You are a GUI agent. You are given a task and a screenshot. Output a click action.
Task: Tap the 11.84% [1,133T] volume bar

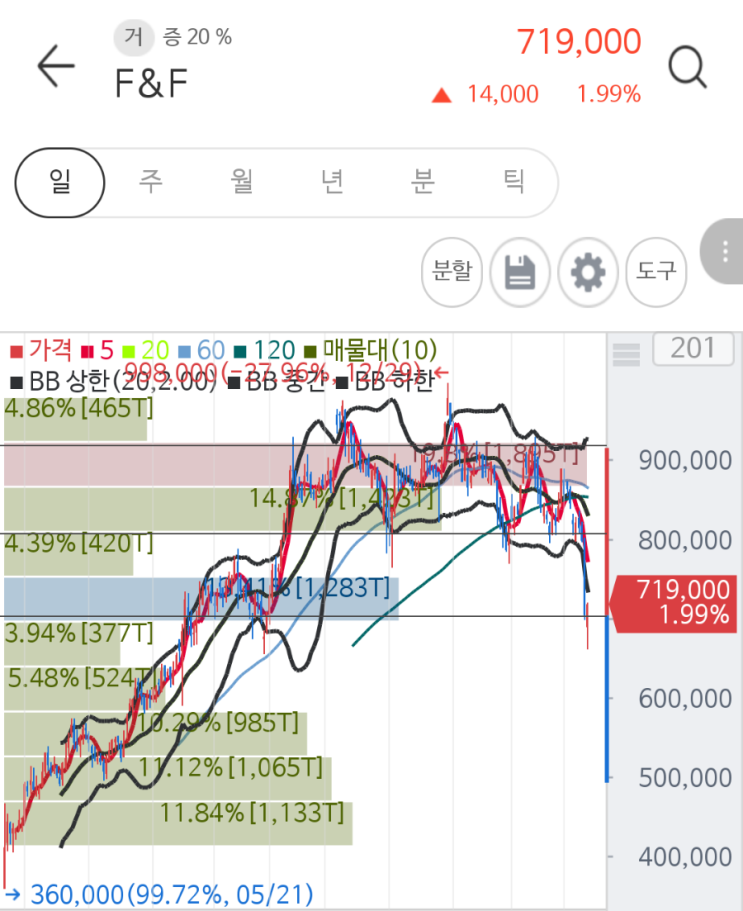178,824
